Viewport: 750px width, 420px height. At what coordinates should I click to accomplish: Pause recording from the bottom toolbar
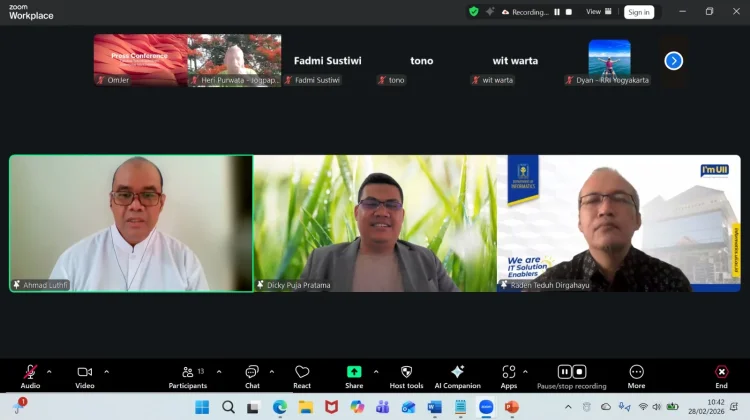pyautogui.click(x=564, y=372)
